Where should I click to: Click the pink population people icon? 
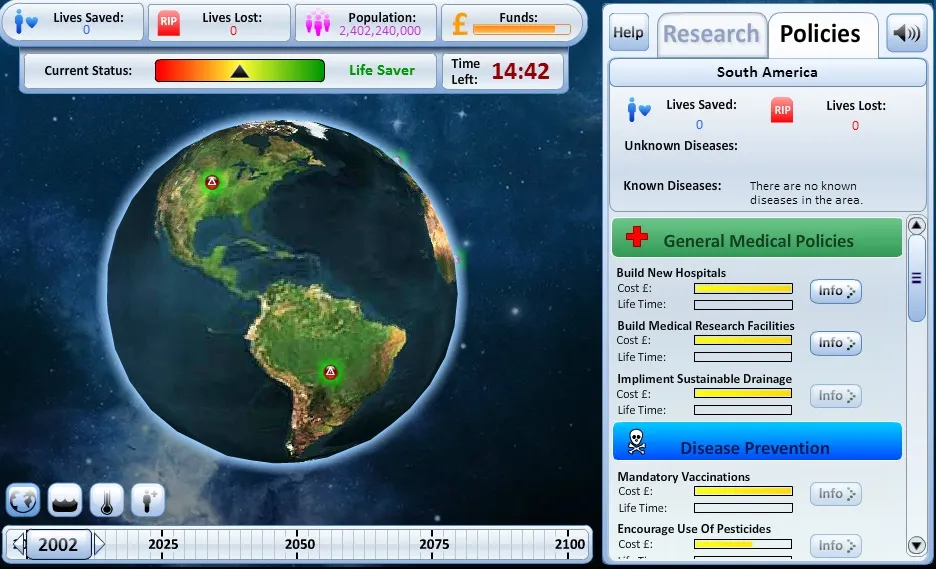pyautogui.click(x=318, y=23)
